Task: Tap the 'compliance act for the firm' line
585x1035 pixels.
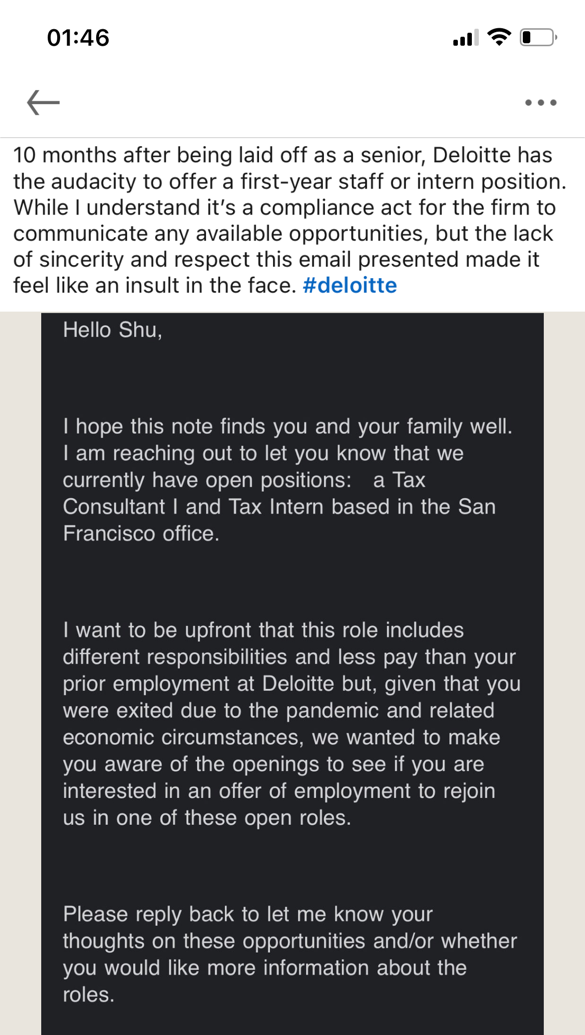Action: point(284,207)
